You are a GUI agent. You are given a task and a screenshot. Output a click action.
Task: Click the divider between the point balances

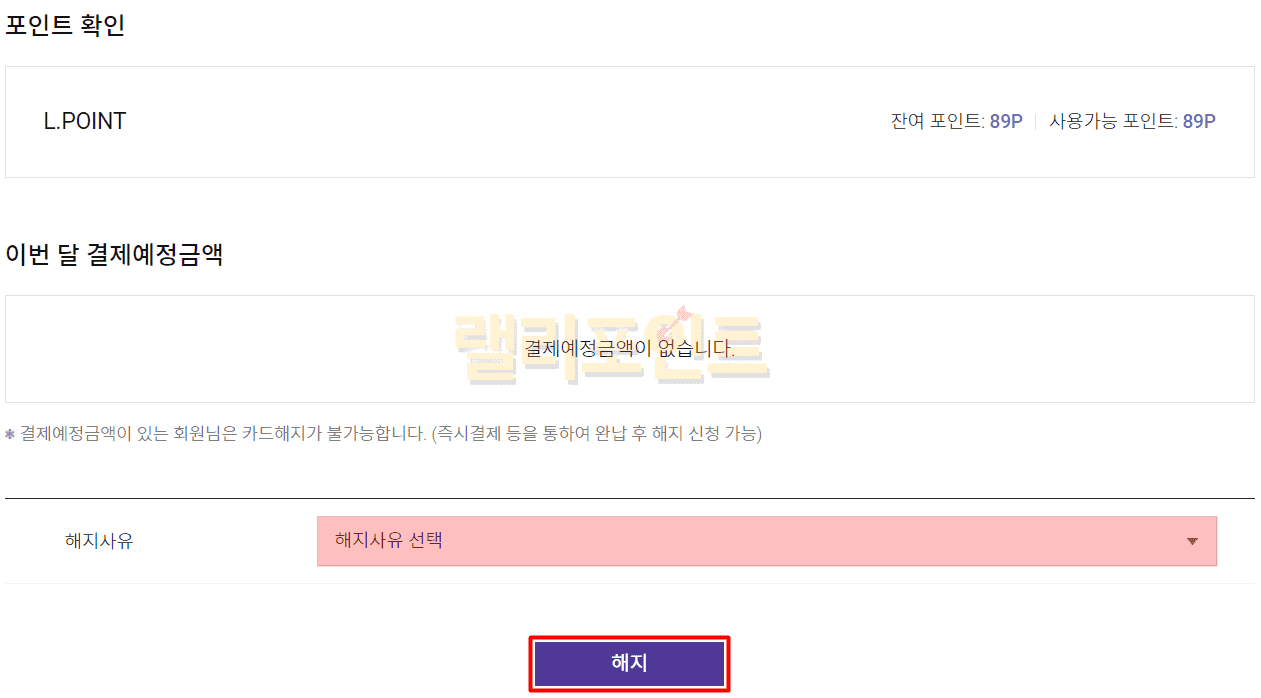point(1036,122)
